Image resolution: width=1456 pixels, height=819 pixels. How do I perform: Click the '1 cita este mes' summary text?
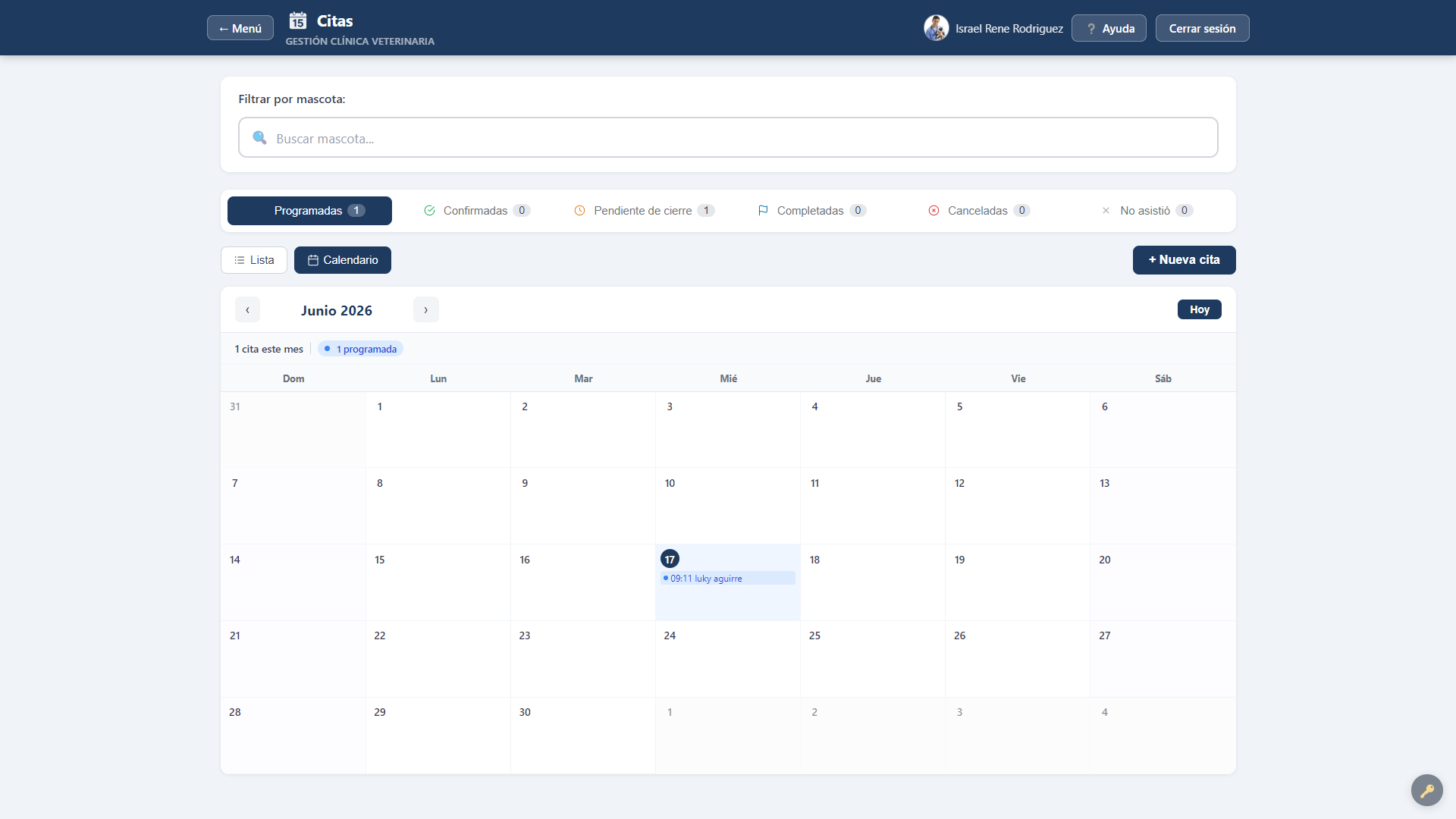pos(268,350)
